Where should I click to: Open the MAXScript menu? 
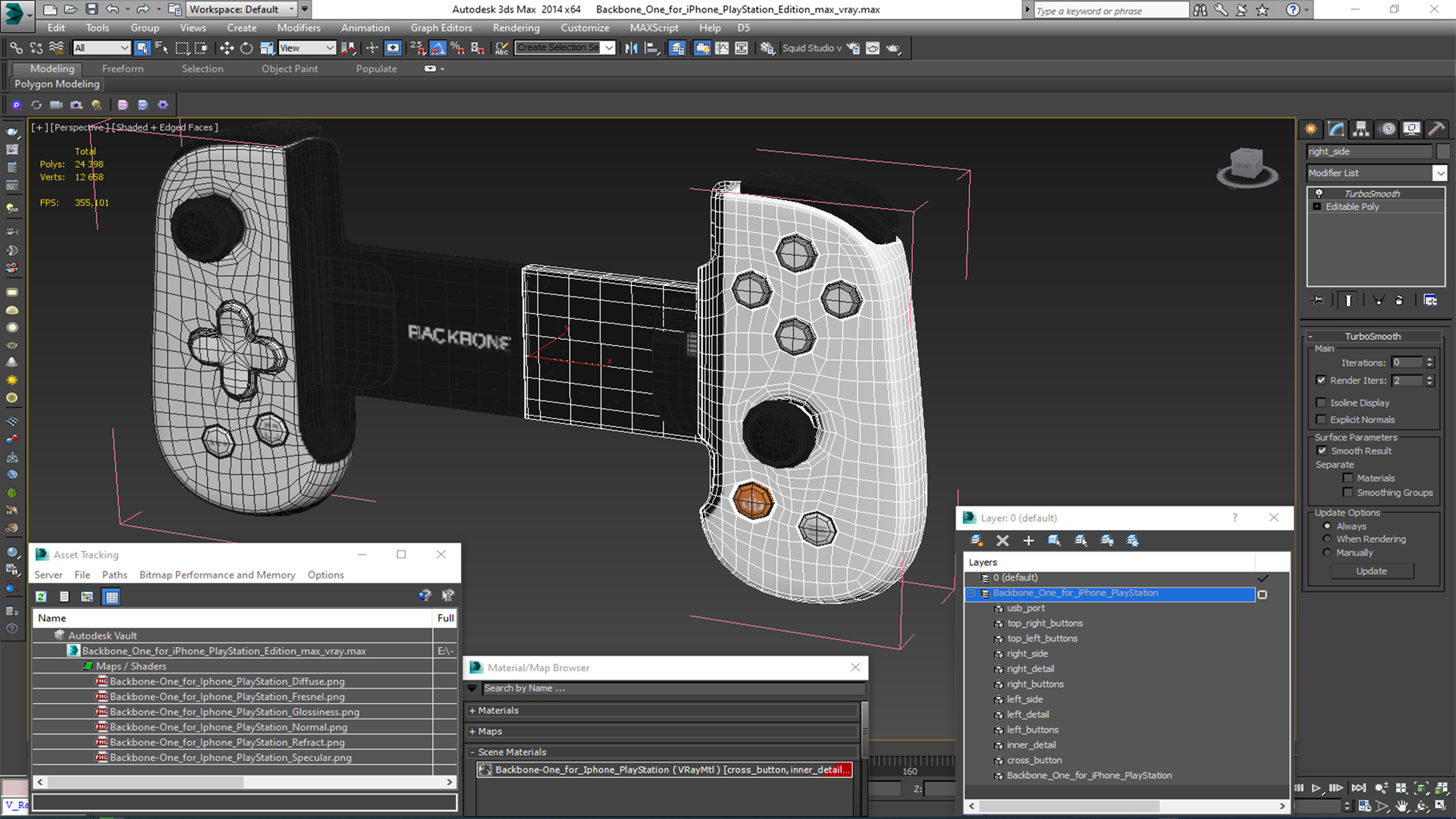654,27
